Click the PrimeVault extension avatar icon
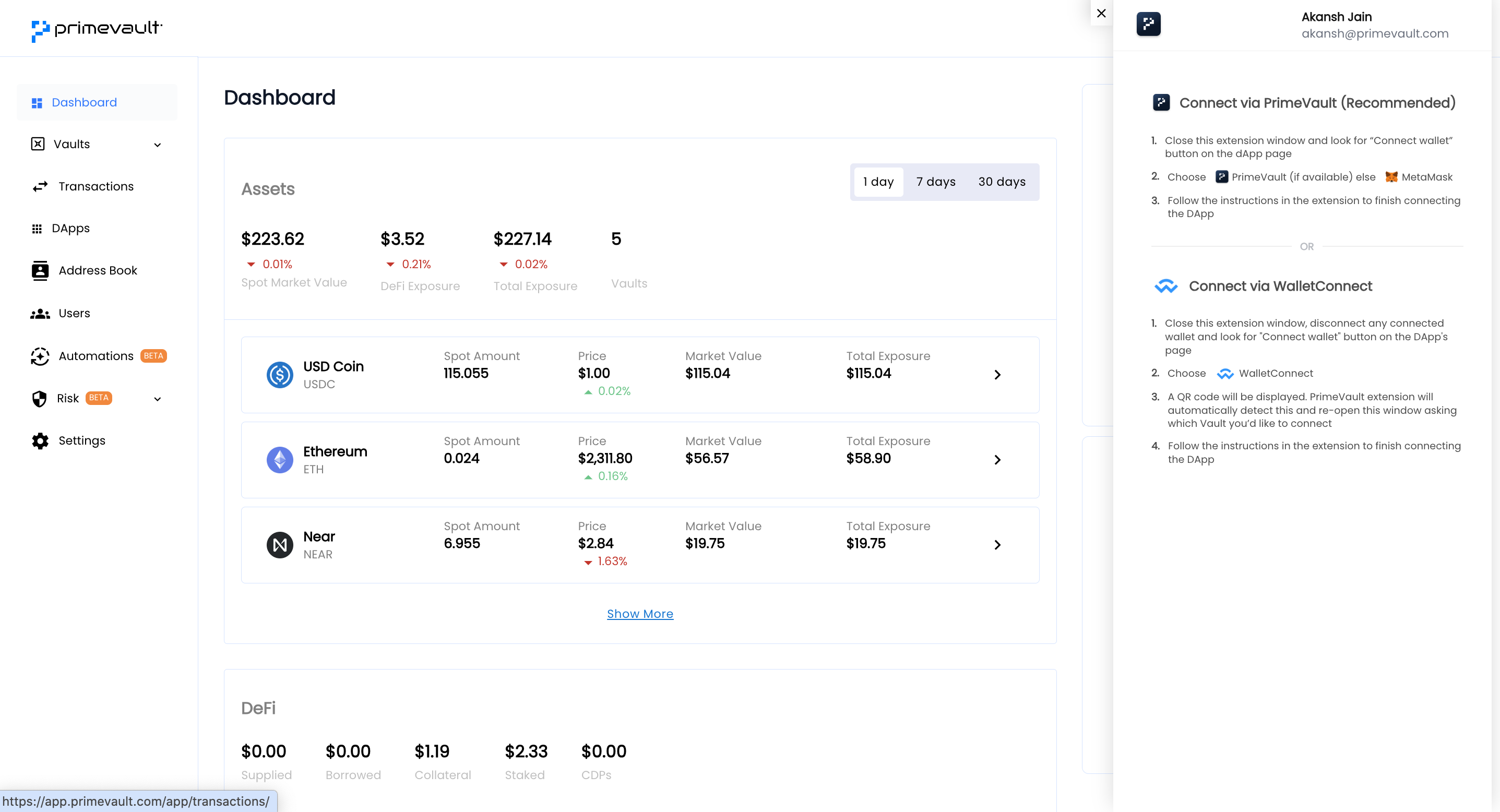The height and width of the screenshot is (812, 1500). [1148, 24]
